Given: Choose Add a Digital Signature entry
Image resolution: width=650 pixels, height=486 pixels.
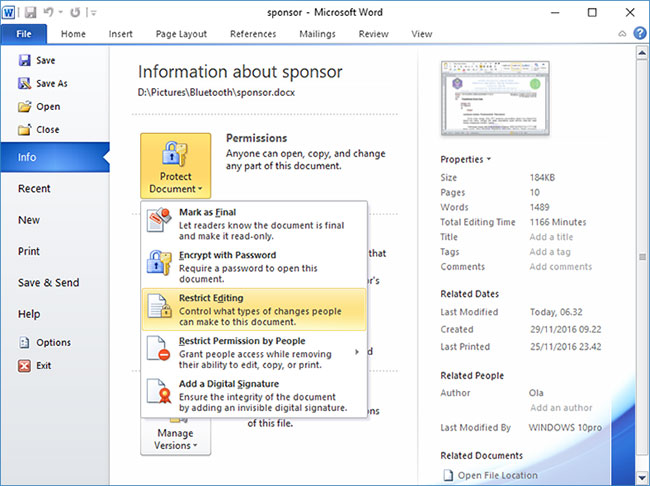Looking at the screenshot, I should (x=255, y=396).
